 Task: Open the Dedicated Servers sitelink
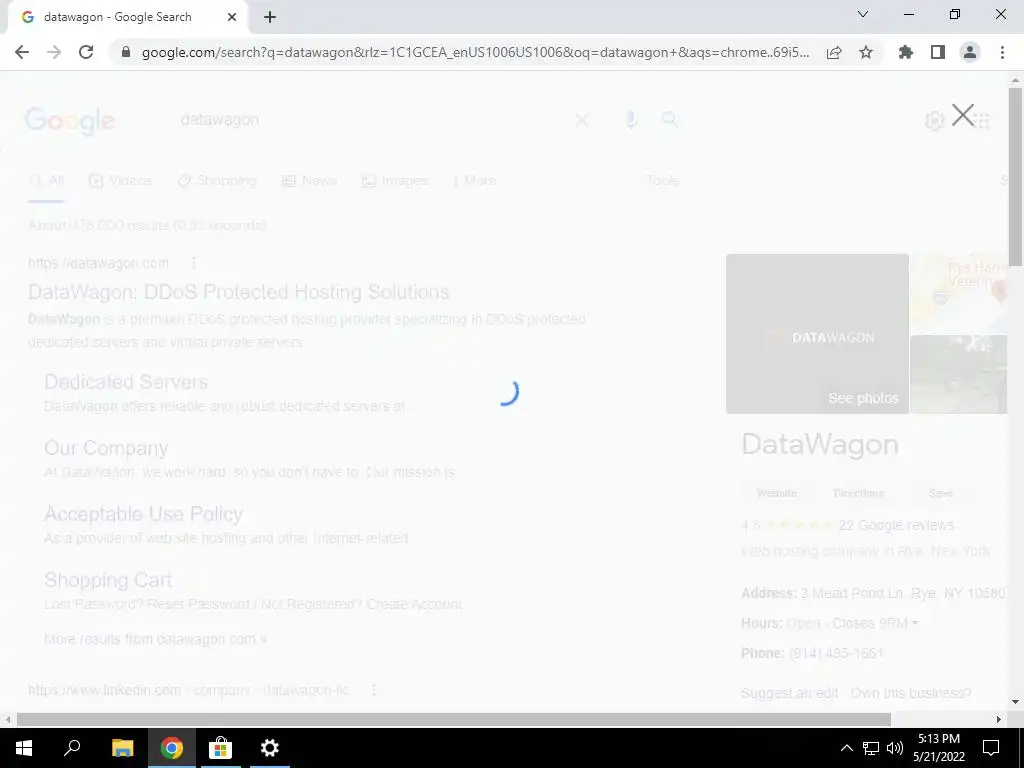[126, 382]
